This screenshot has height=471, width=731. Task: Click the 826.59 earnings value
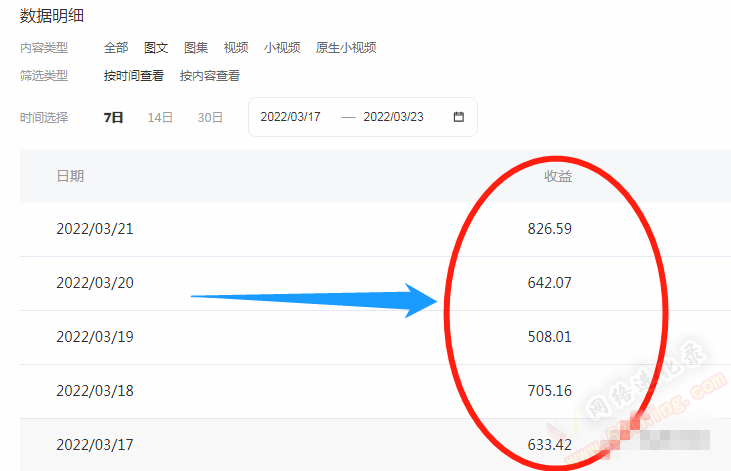click(550, 229)
